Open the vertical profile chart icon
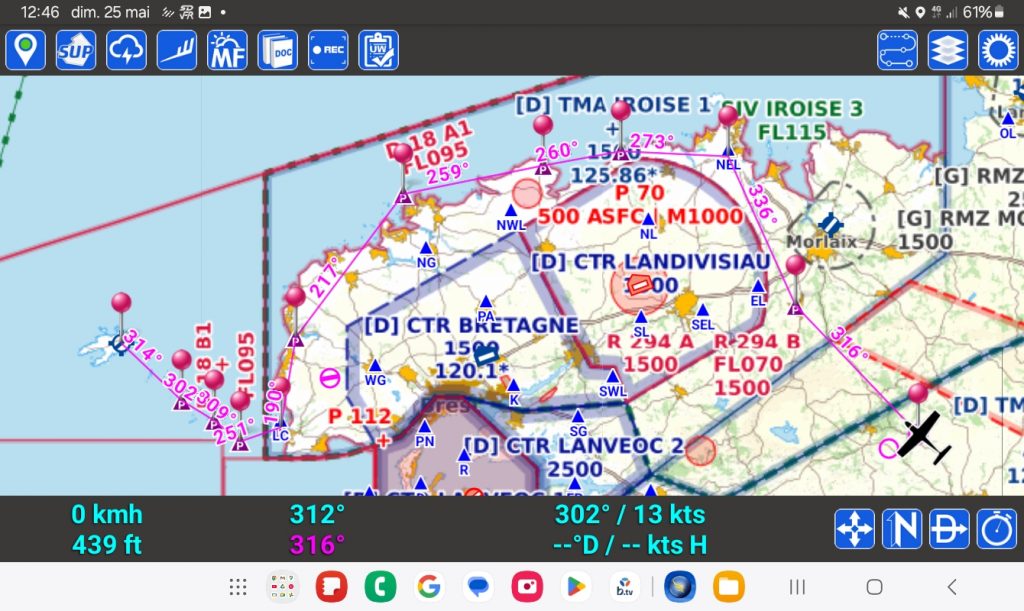 pyautogui.click(x=177, y=50)
